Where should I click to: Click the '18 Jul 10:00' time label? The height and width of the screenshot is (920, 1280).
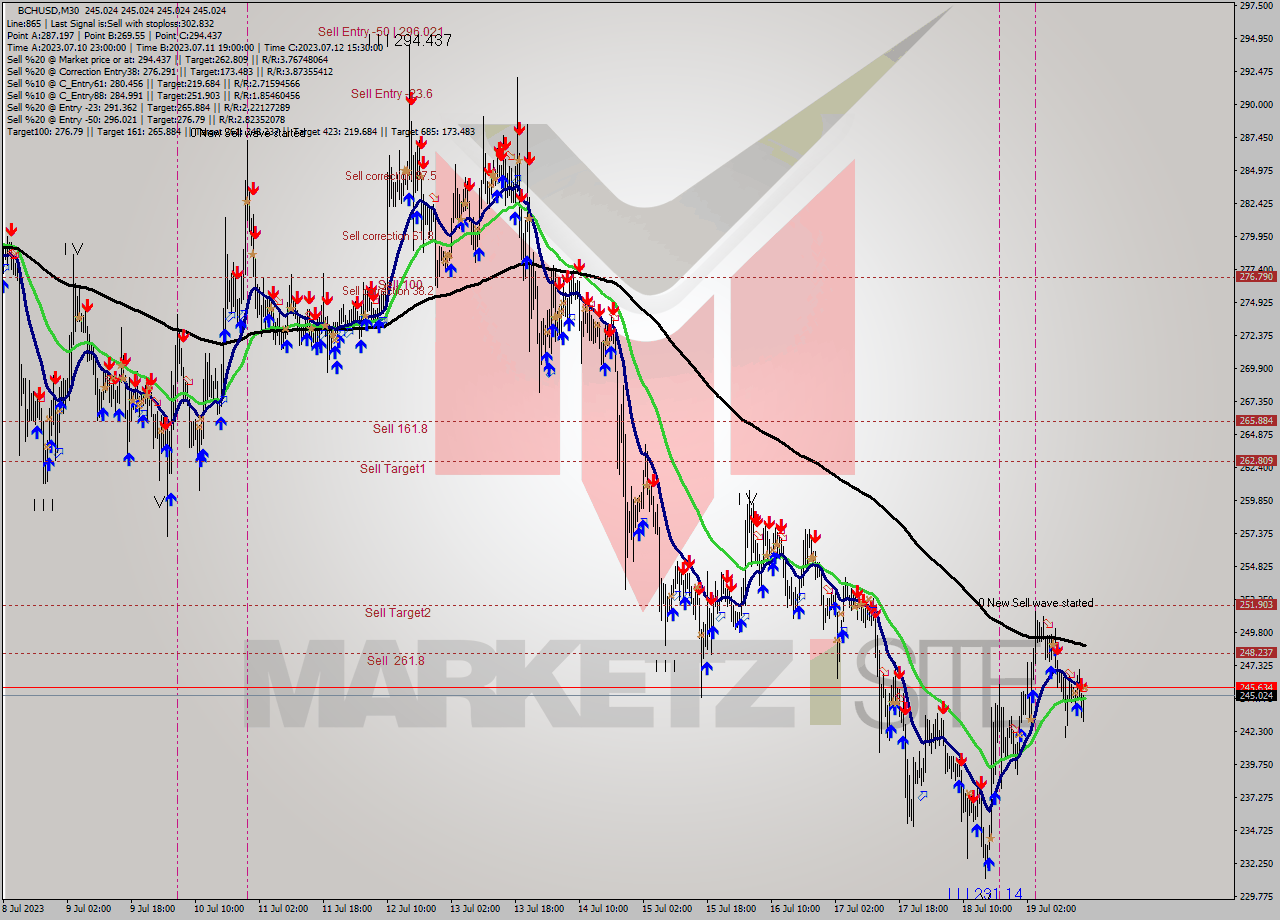pyautogui.click(x=987, y=909)
